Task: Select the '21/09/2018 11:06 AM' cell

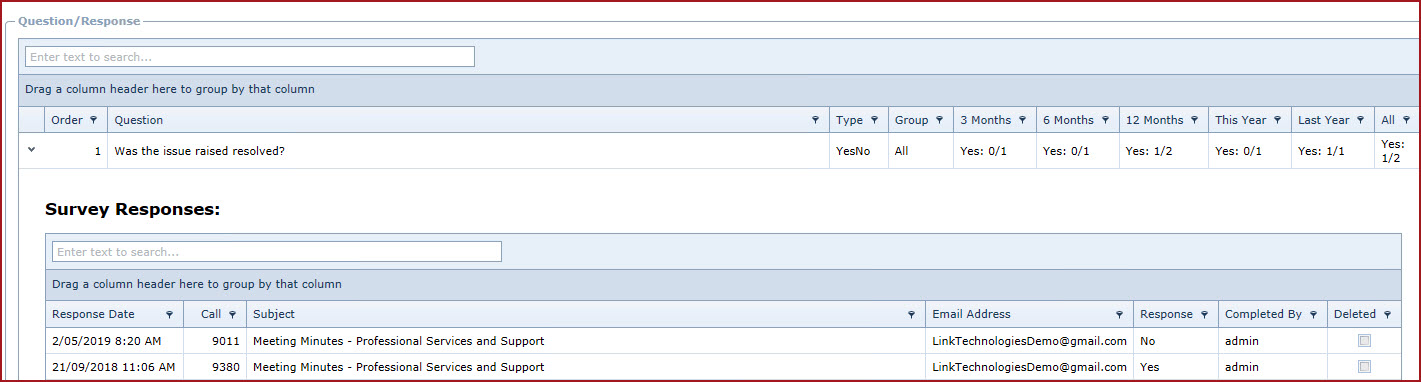Action: pyautogui.click(x=115, y=367)
